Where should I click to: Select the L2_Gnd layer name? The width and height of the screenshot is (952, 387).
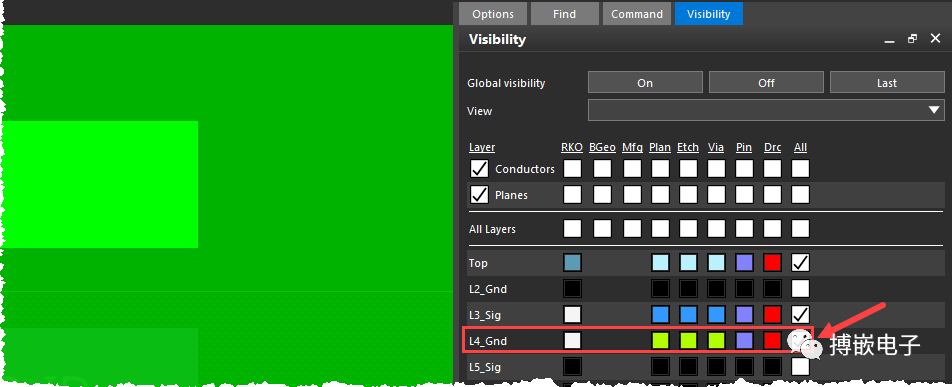pyautogui.click(x=488, y=289)
